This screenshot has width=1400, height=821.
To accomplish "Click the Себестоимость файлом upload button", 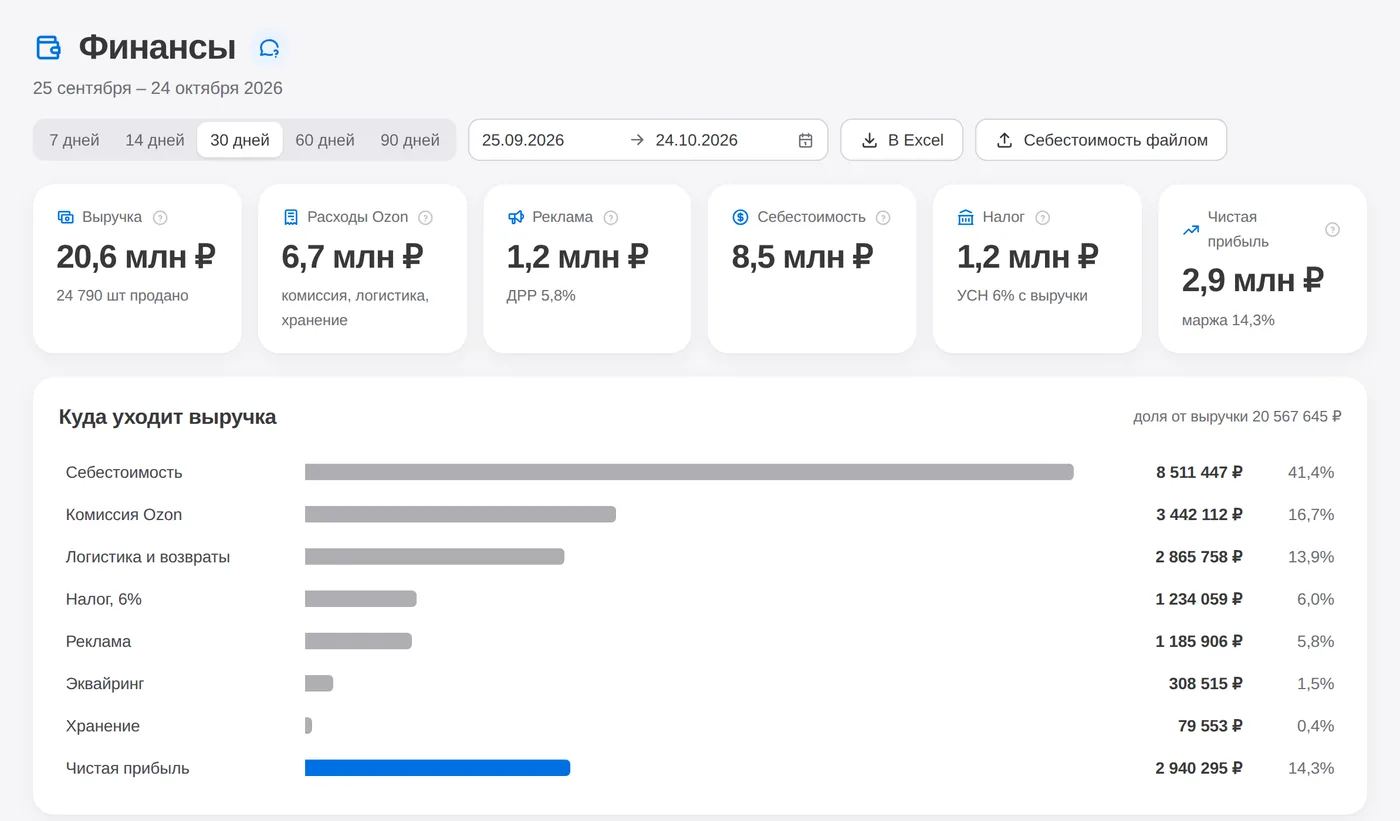I will coord(1101,140).
